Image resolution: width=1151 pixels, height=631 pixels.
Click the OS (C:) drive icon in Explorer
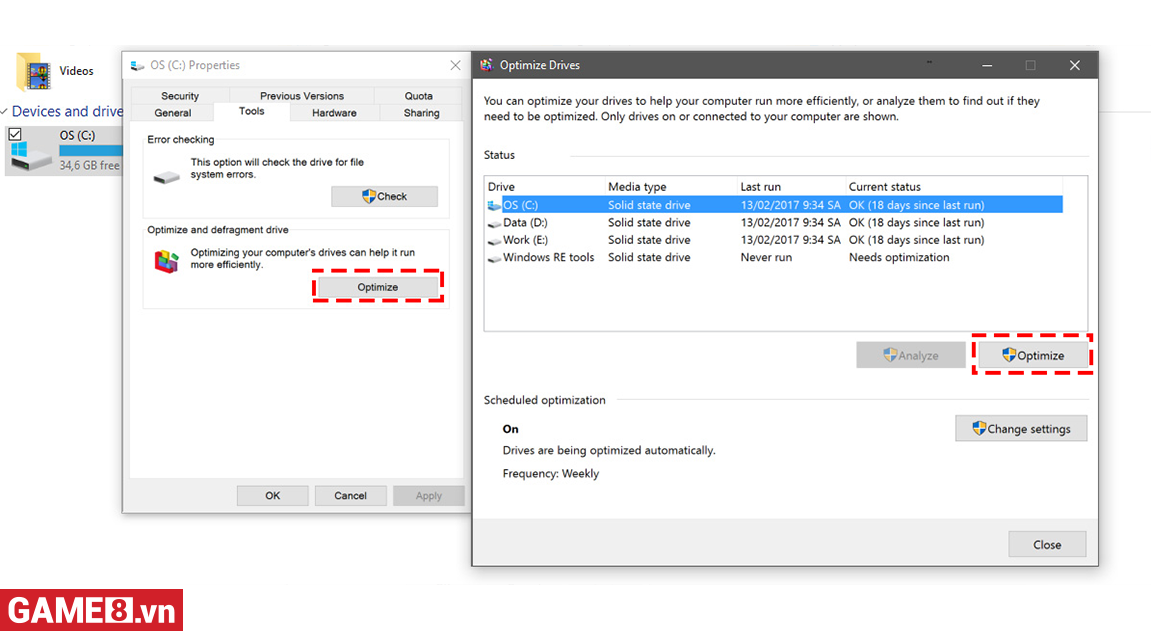[30, 155]
